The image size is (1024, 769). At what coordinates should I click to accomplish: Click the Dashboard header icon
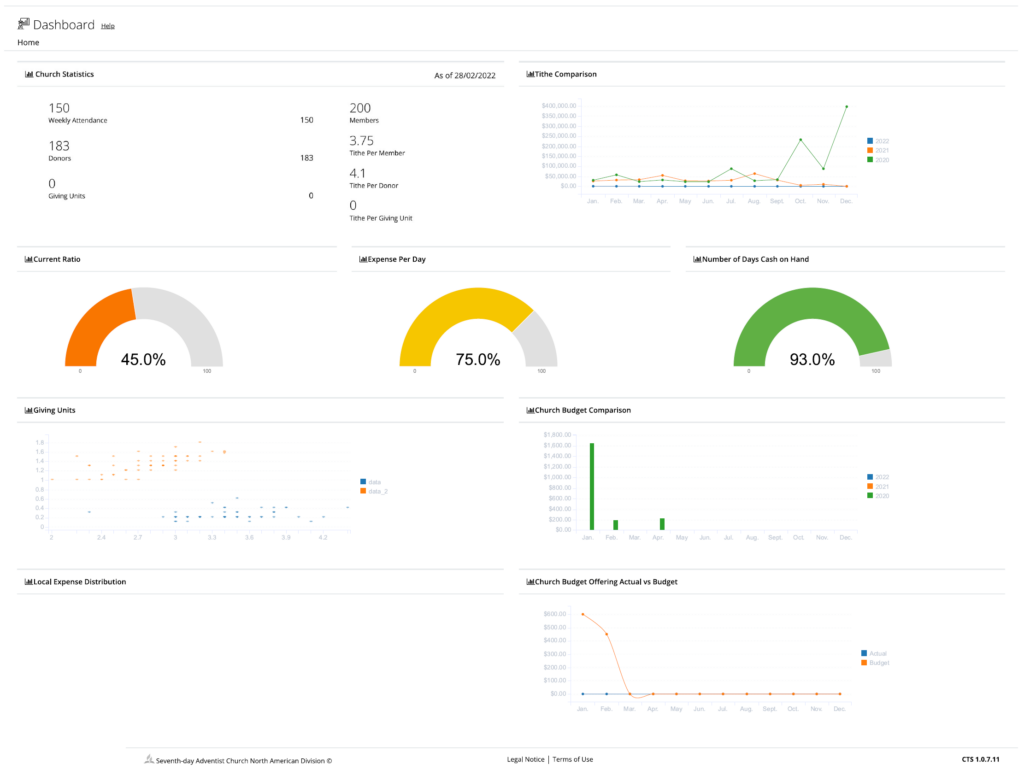point(24,23)
